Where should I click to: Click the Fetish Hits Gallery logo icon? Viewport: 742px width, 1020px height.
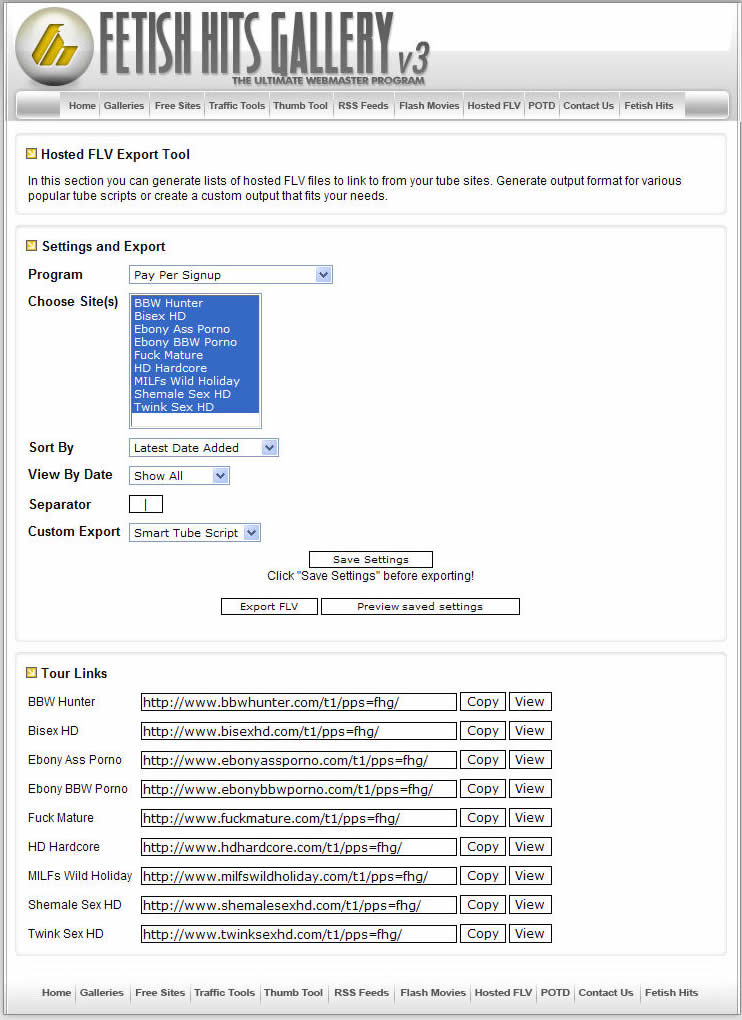tap(55, 47)
